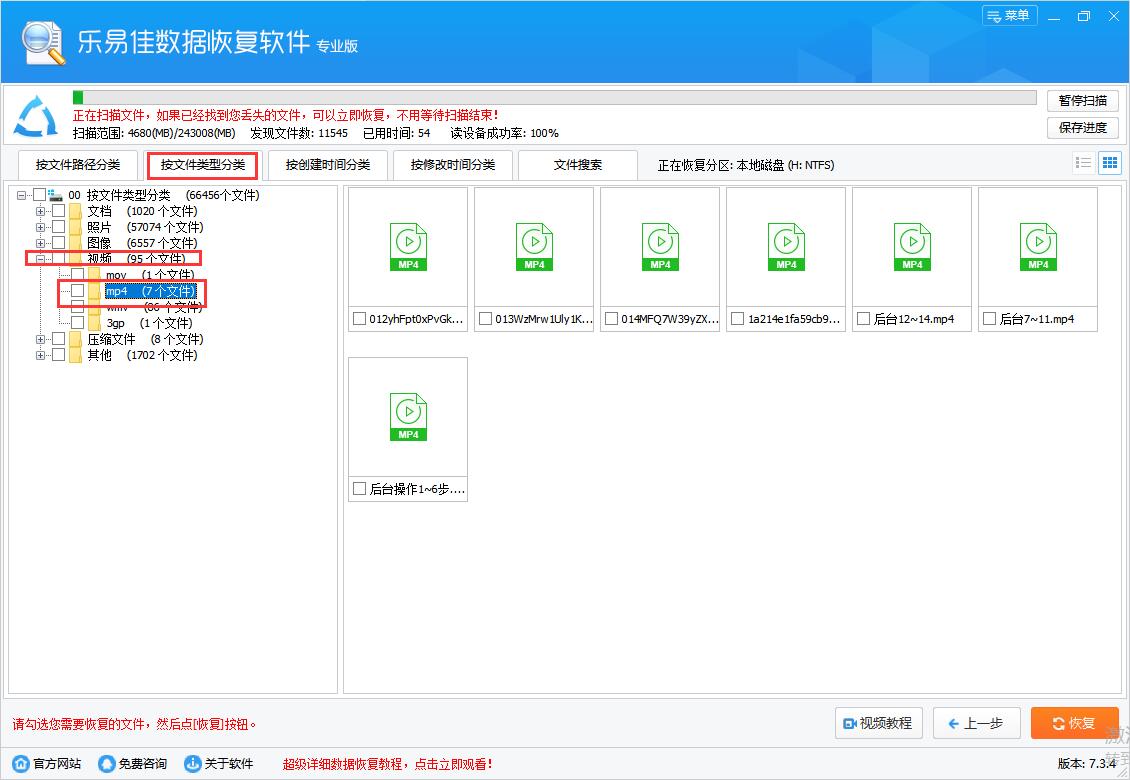Check the mp4 folder checkbox
This screenshot has width=1130, height=780.
click(x=77, y=291)
